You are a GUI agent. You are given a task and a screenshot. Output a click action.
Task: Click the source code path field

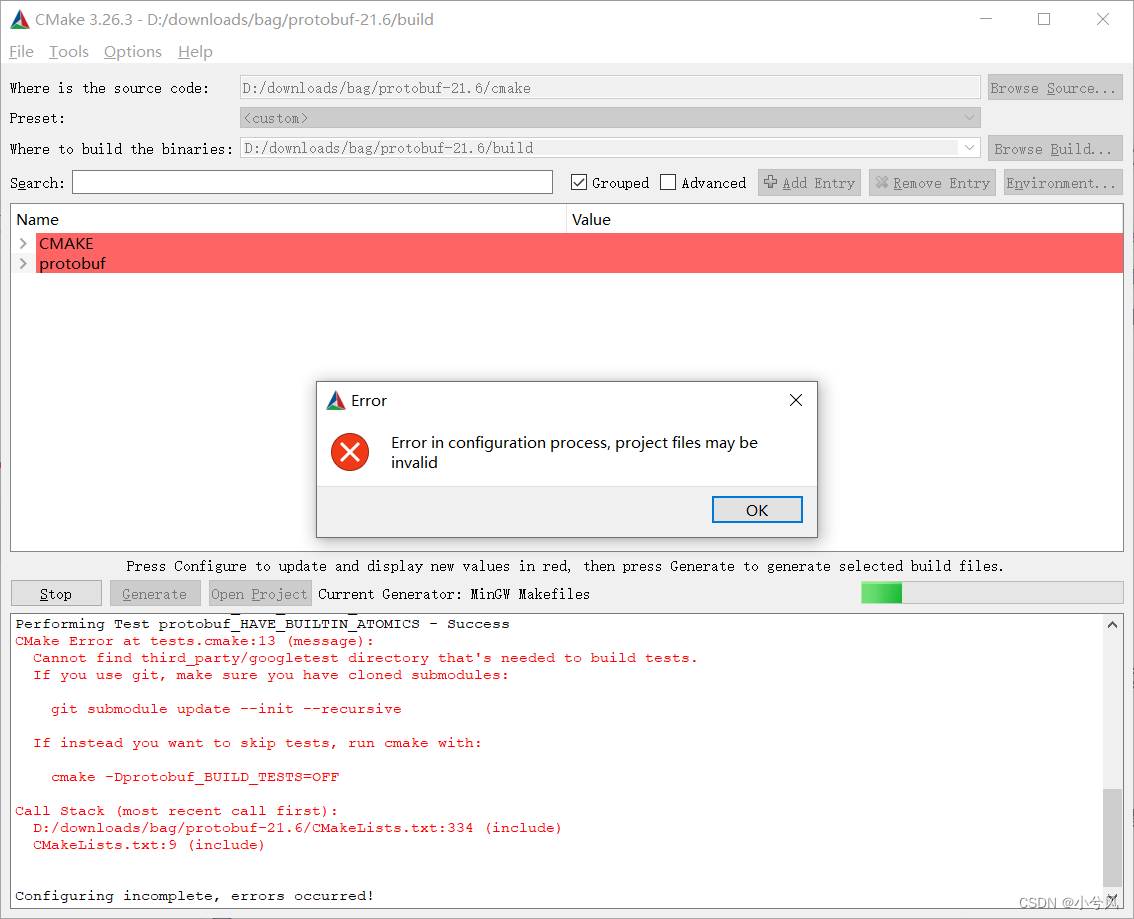click(610, 87)
